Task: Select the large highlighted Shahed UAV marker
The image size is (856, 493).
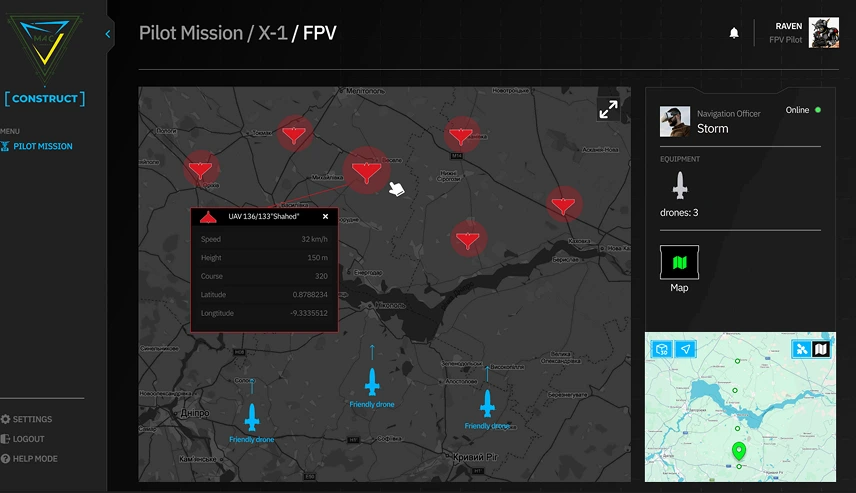Action: 366,170
